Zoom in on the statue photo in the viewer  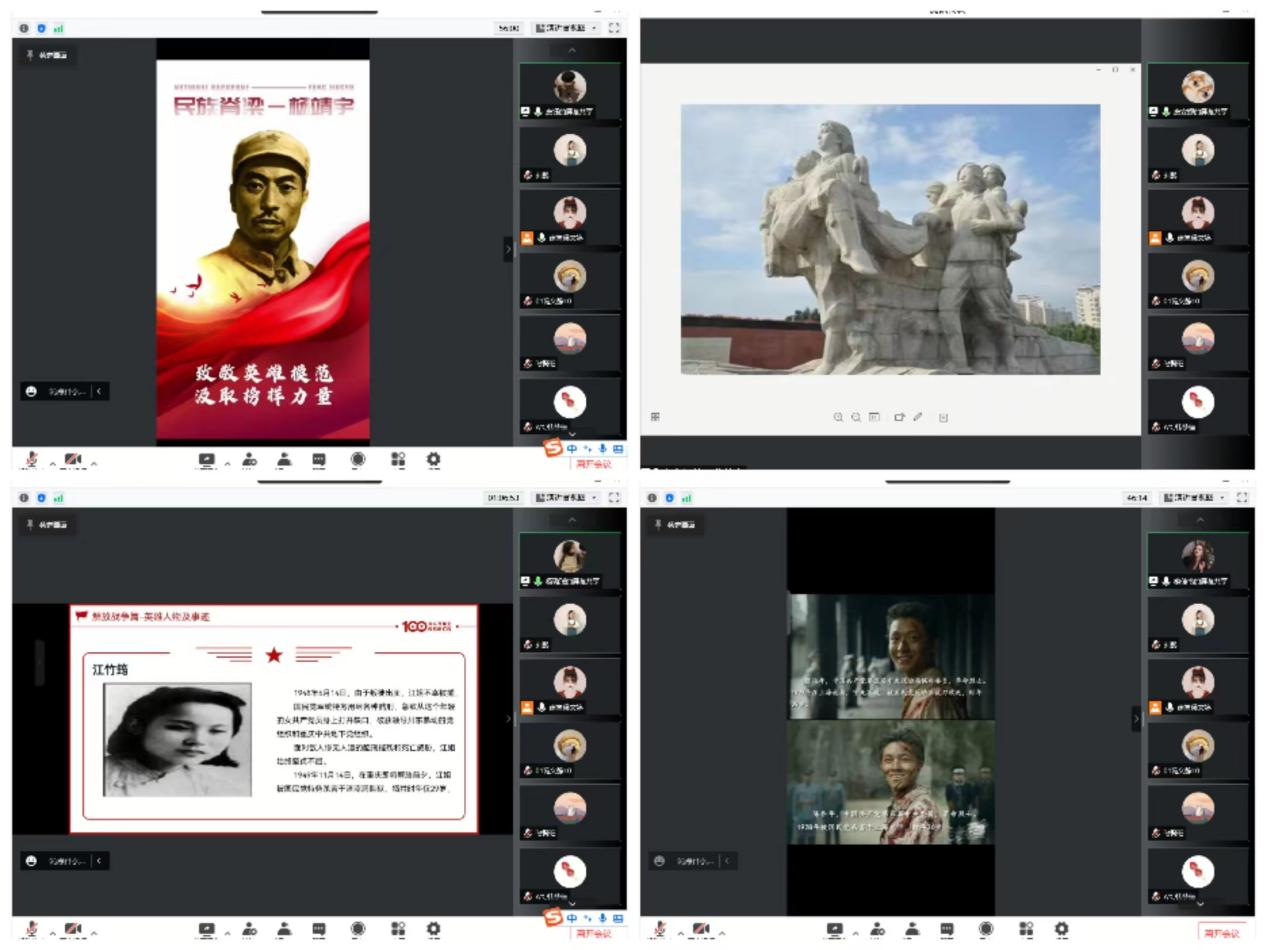[x=839, y=417]
